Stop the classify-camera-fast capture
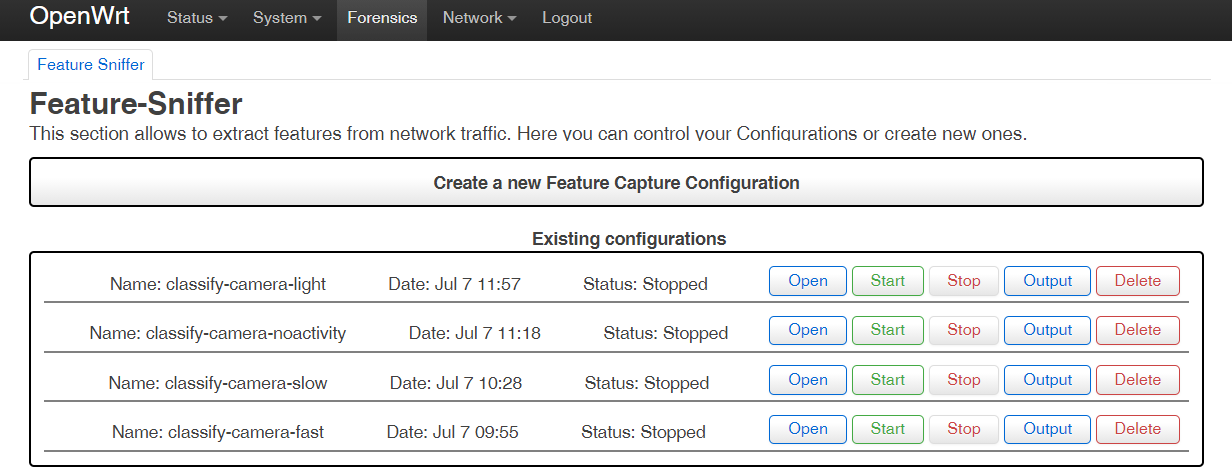Viewport: 1232px width, 468px height. pos(964,429)
